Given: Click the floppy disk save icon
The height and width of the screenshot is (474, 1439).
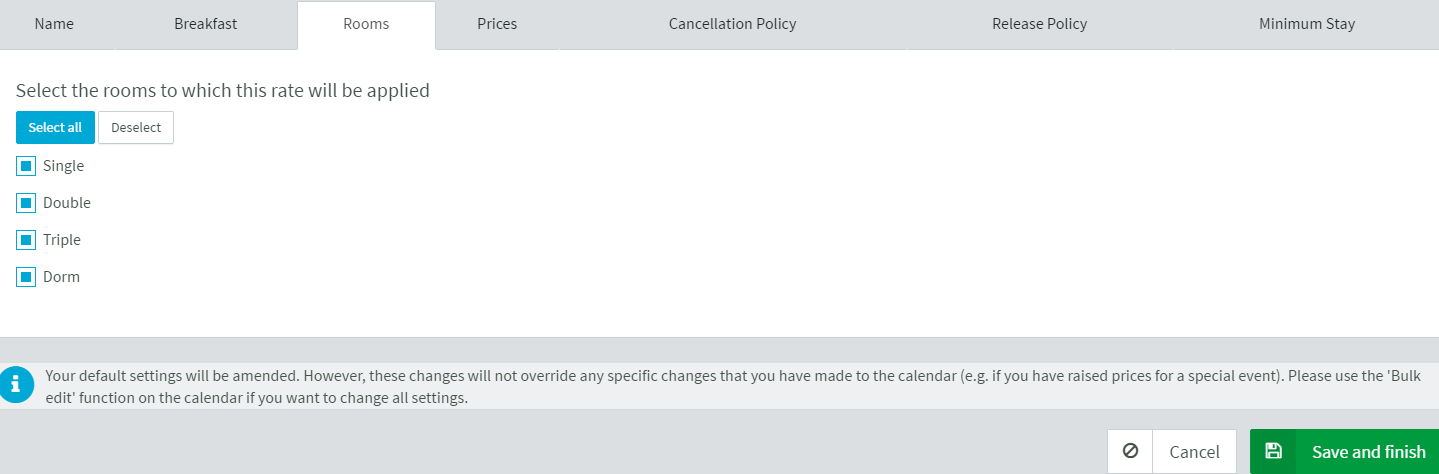Looking at the screenshot, I should click(1273, 451).
